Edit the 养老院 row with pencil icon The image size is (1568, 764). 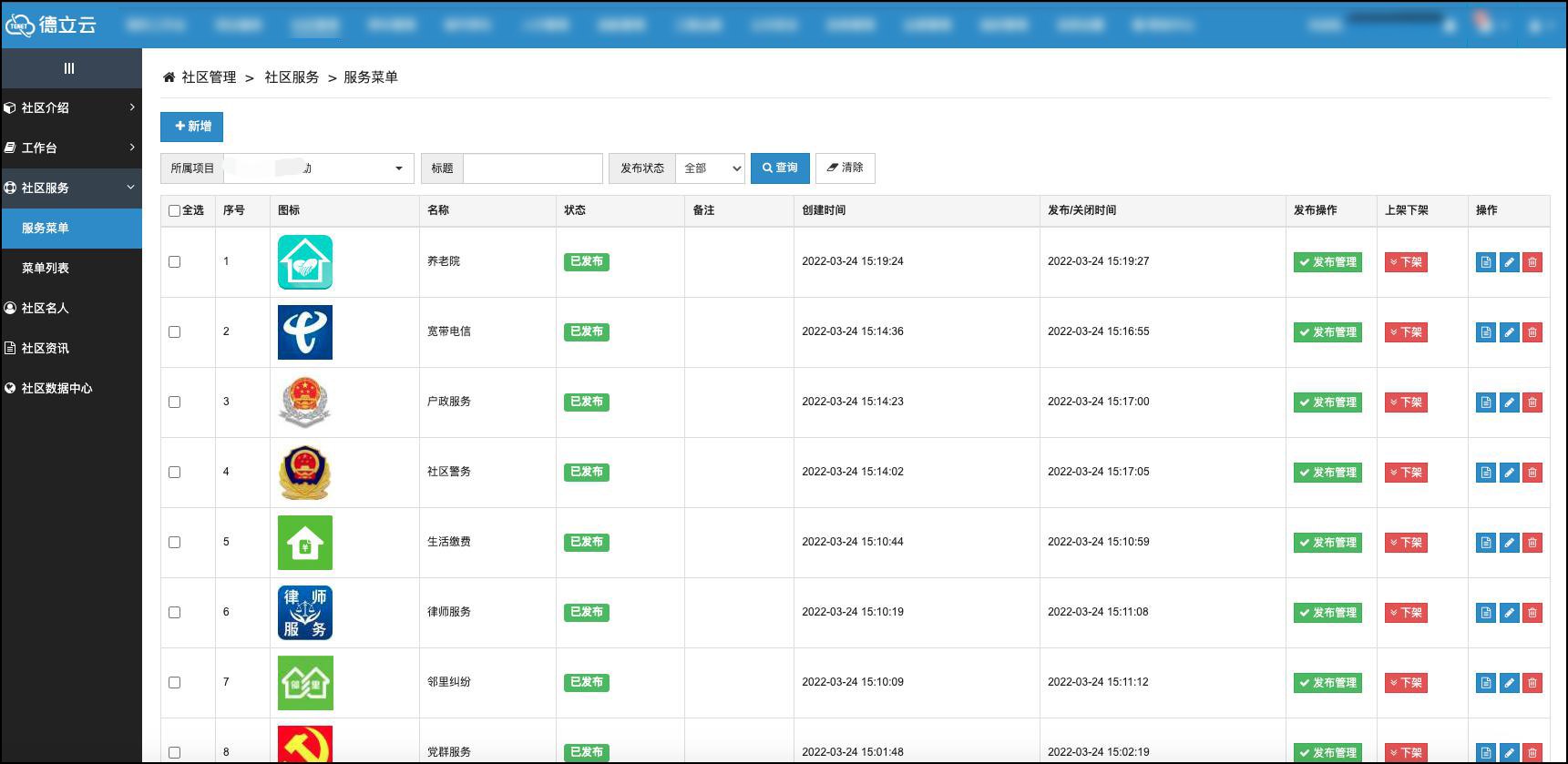click(1510, 262)
